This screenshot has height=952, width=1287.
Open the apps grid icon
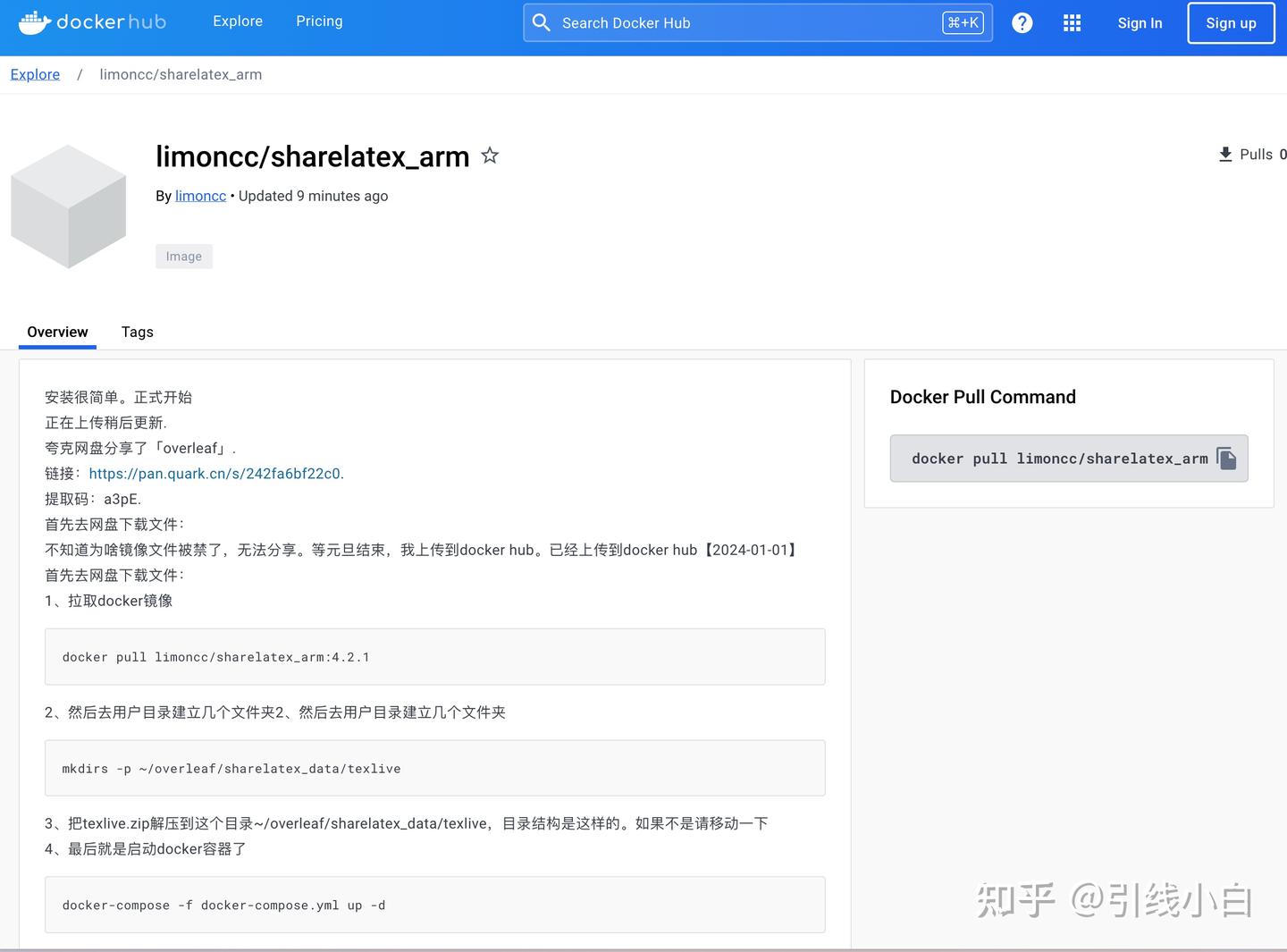click(1072, 23)
